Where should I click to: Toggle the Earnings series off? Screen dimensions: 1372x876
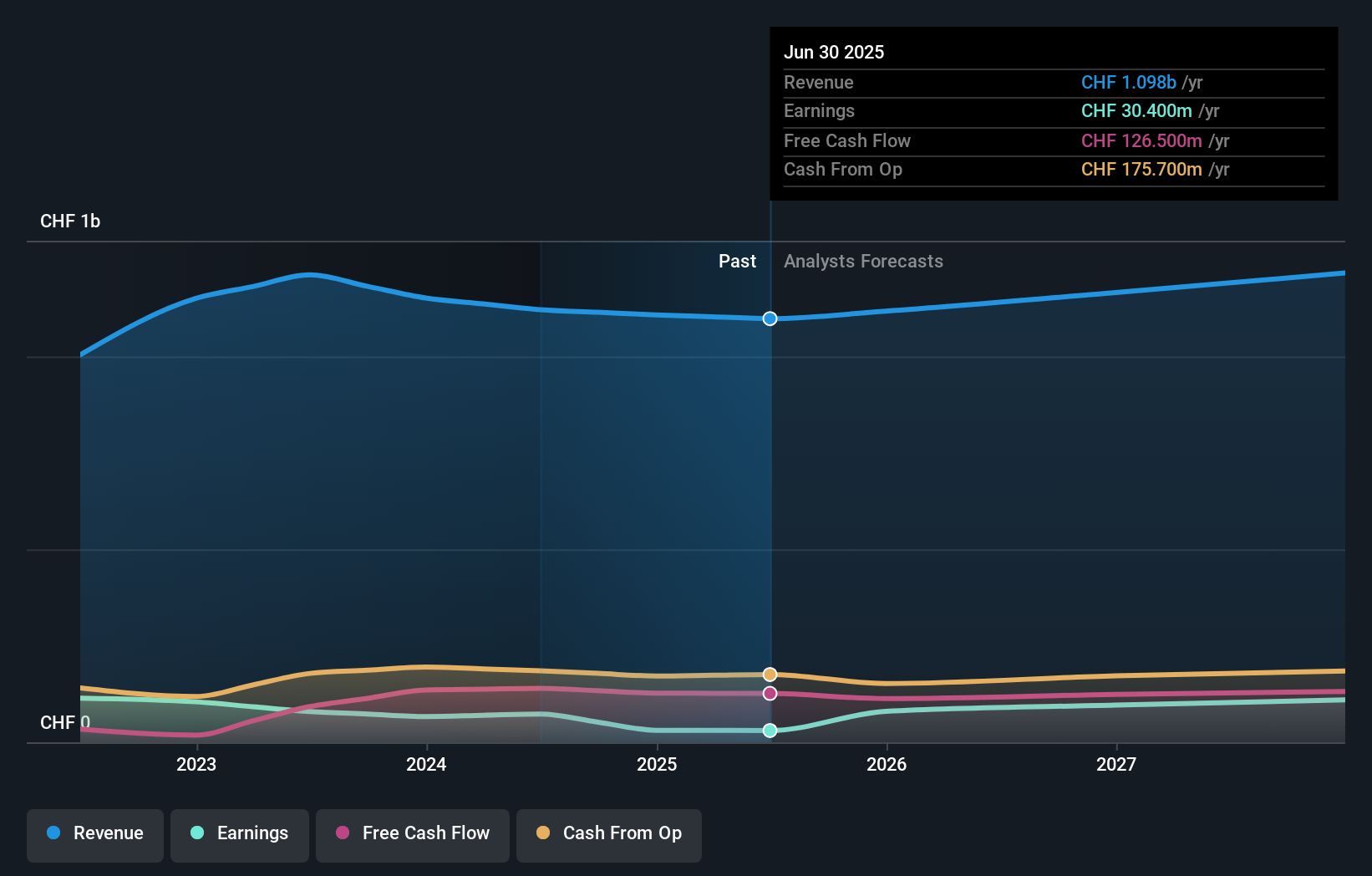click(x=240, y=833)
